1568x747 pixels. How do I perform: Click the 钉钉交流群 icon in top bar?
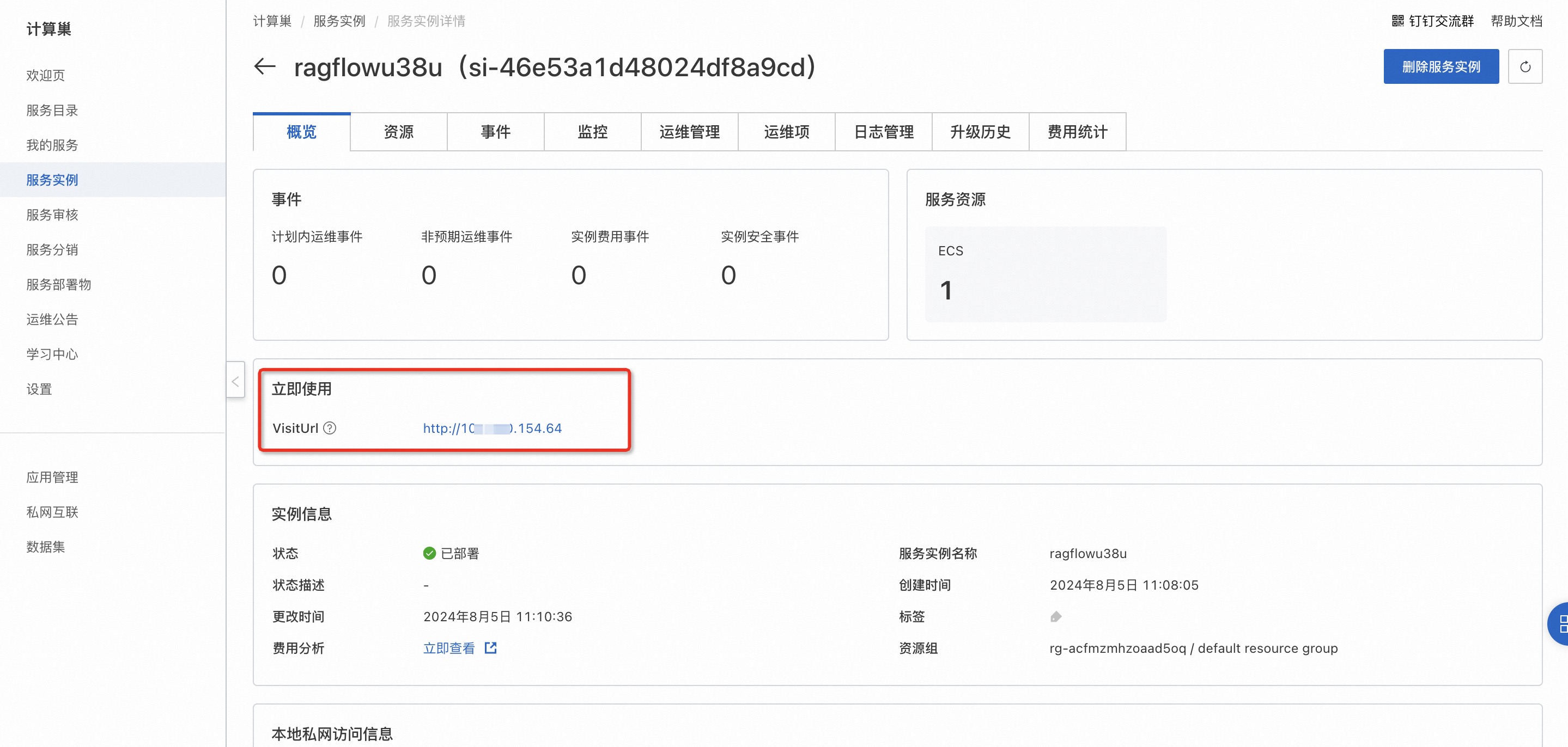[x=1398, y=20]
